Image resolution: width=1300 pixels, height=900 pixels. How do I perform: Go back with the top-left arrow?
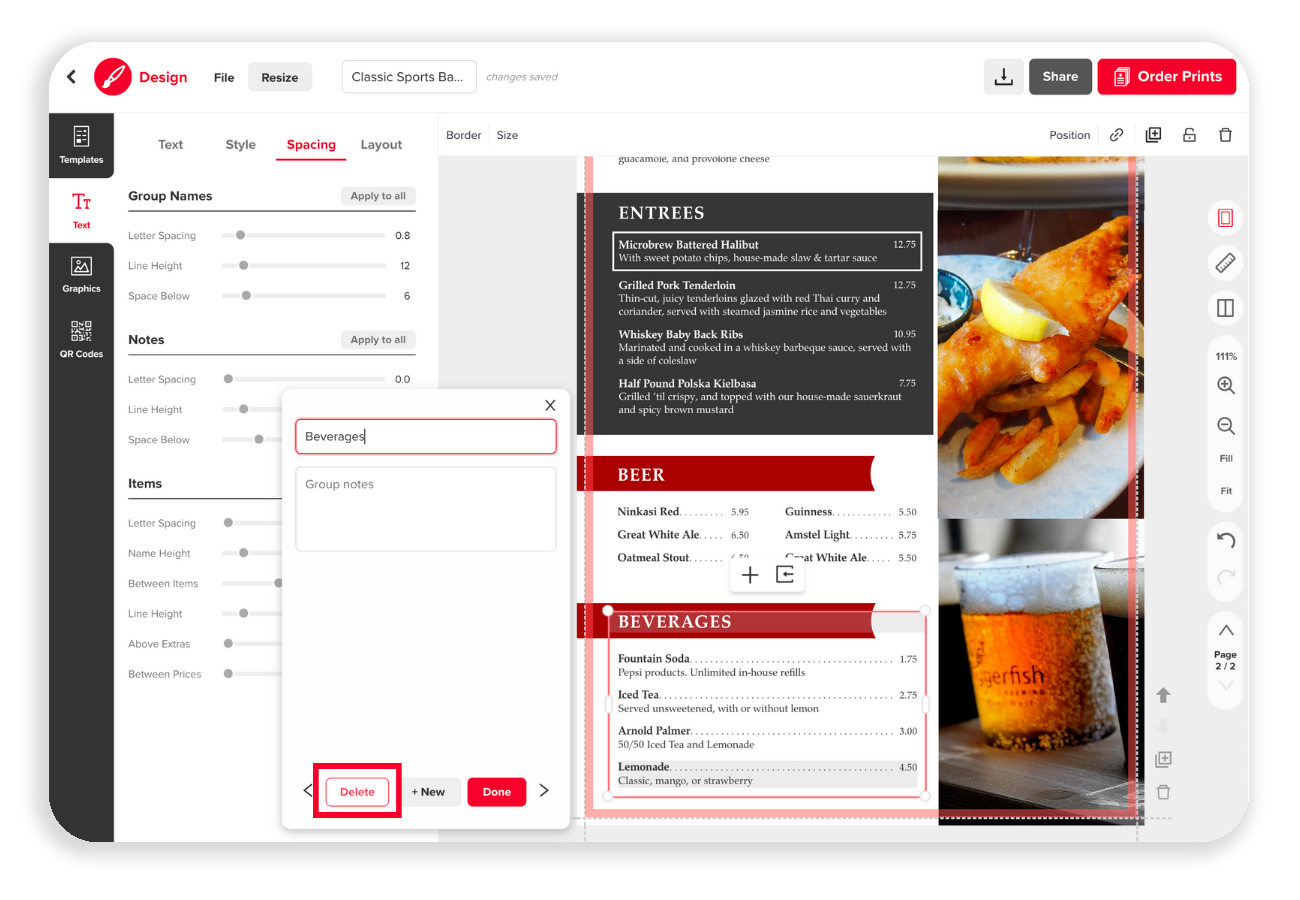tap(71, 77)
